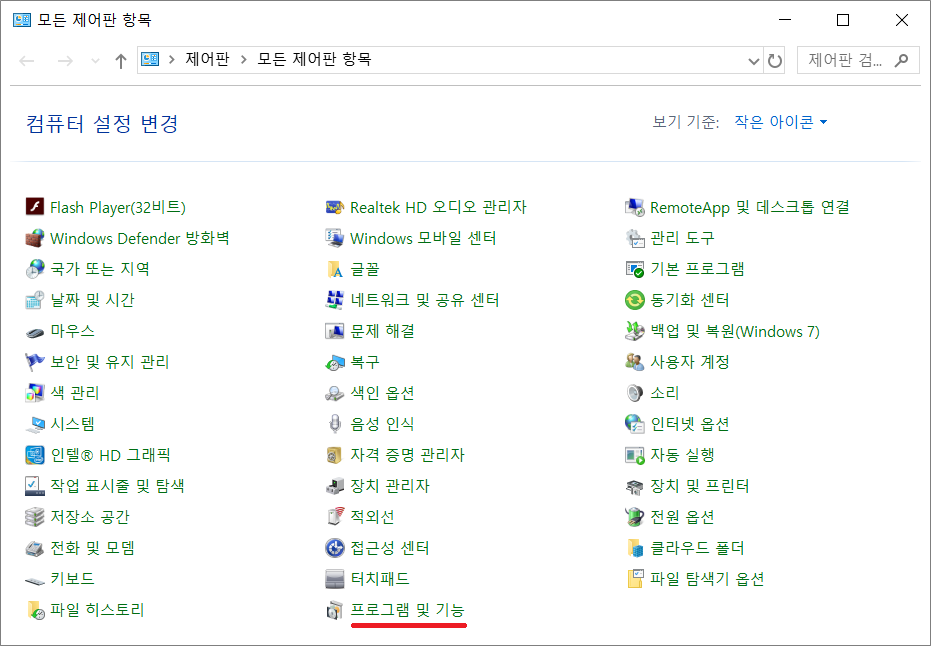Select 모든 제어판 항목 in the breadcrumb
The width and height of the screenshot is (931, 646).
click(314, 59)
